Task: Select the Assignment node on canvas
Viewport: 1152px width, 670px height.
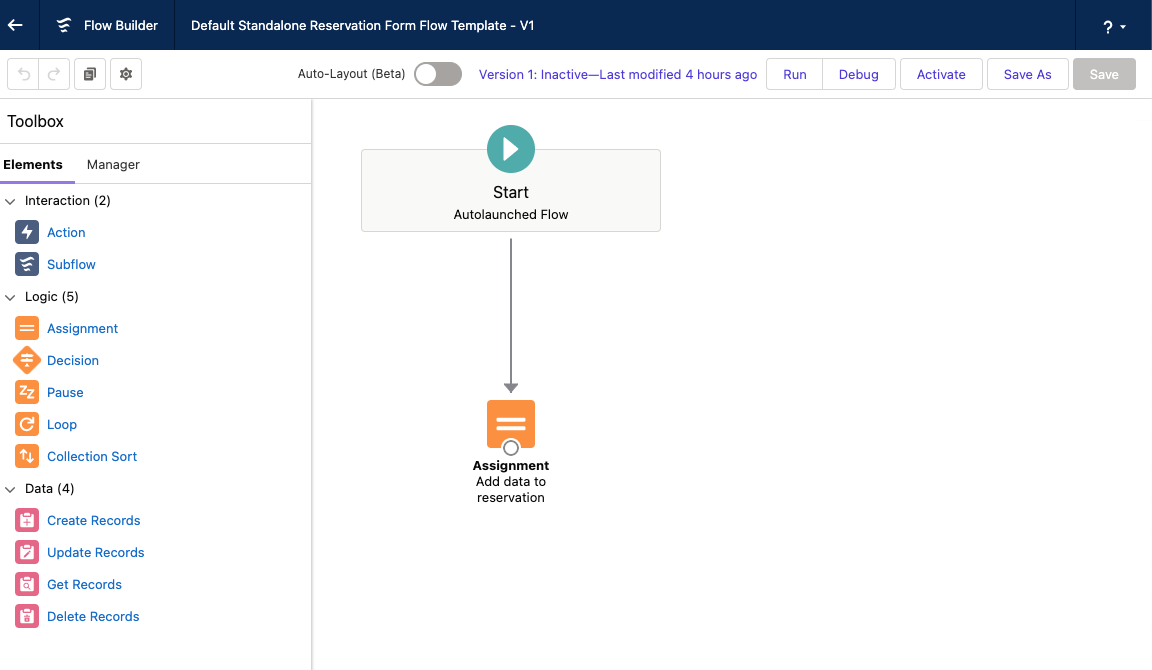Action: 511,424
